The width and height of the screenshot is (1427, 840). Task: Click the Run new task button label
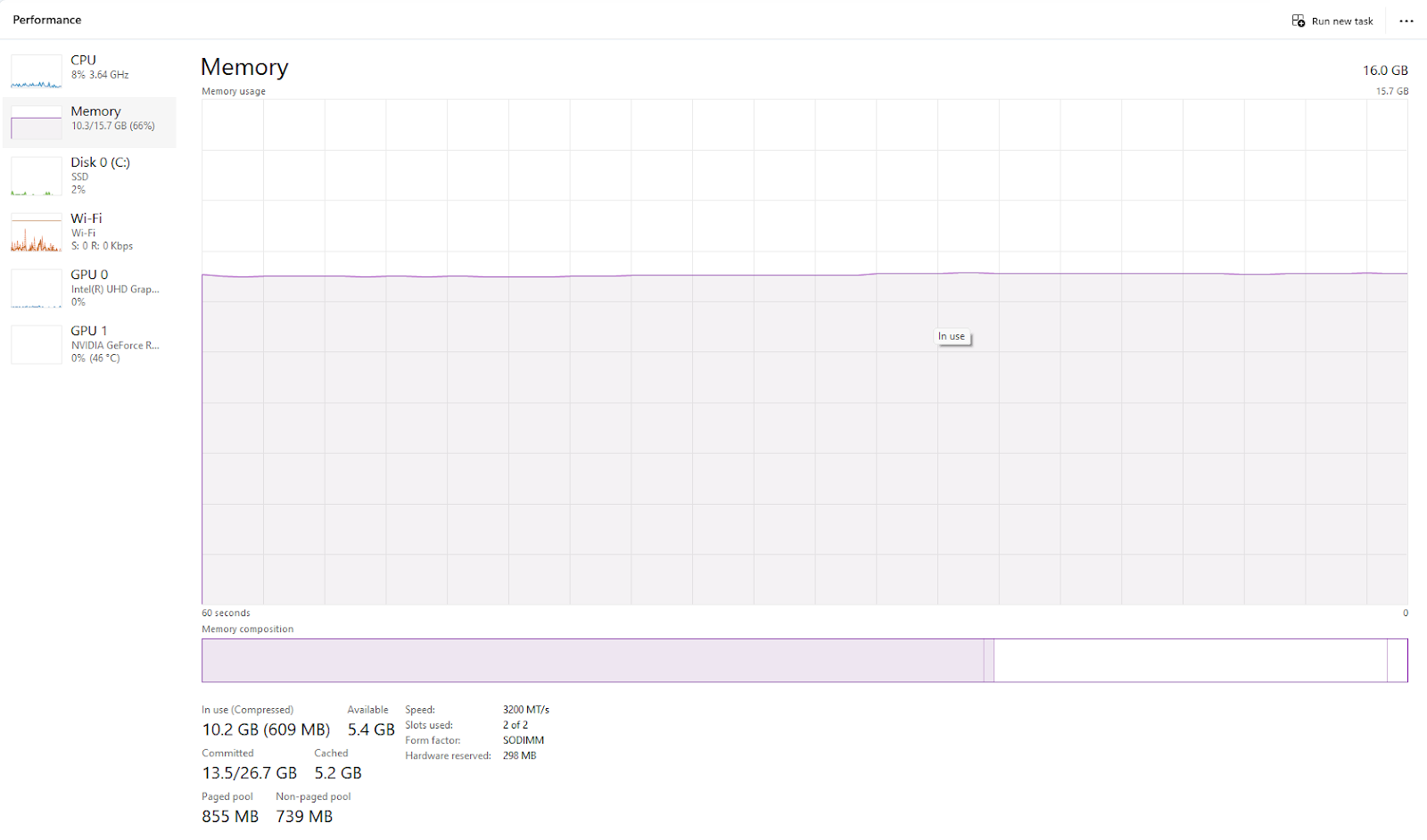click(1342, 21)
